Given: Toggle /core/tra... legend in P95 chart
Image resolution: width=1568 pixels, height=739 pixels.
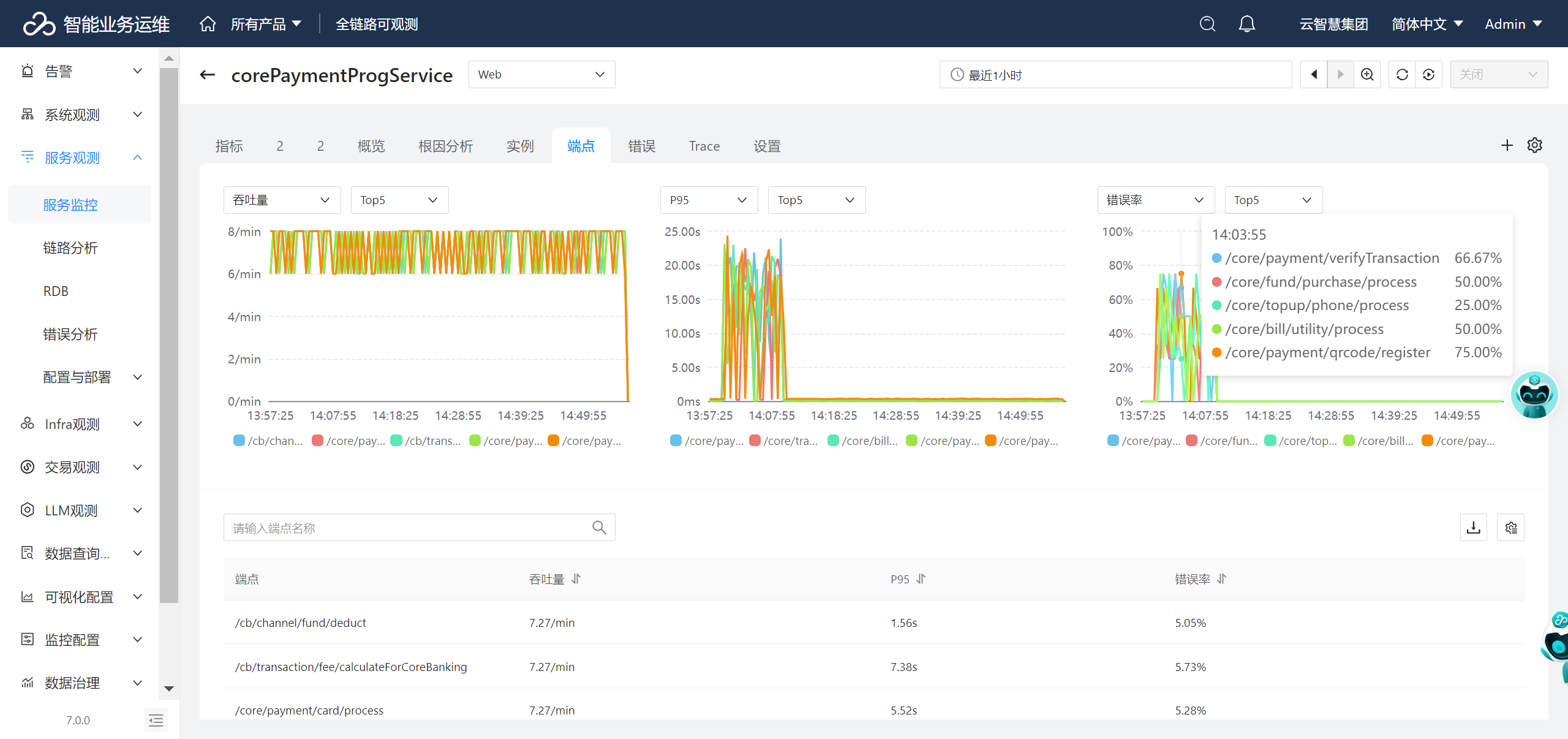Looking at the screenshot, I should click(x=783, y=441).
